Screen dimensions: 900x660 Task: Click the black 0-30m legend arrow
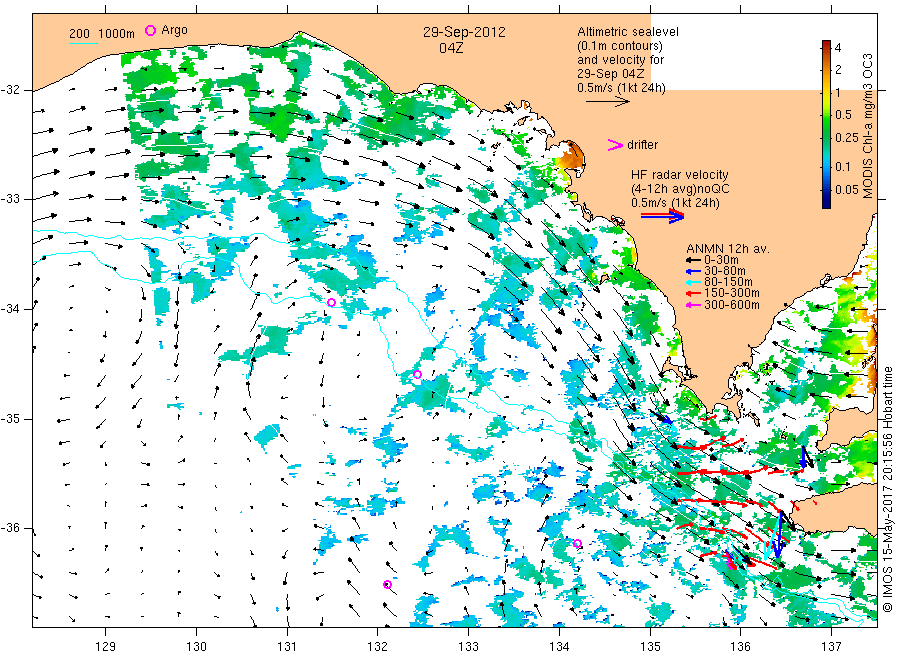693,260
